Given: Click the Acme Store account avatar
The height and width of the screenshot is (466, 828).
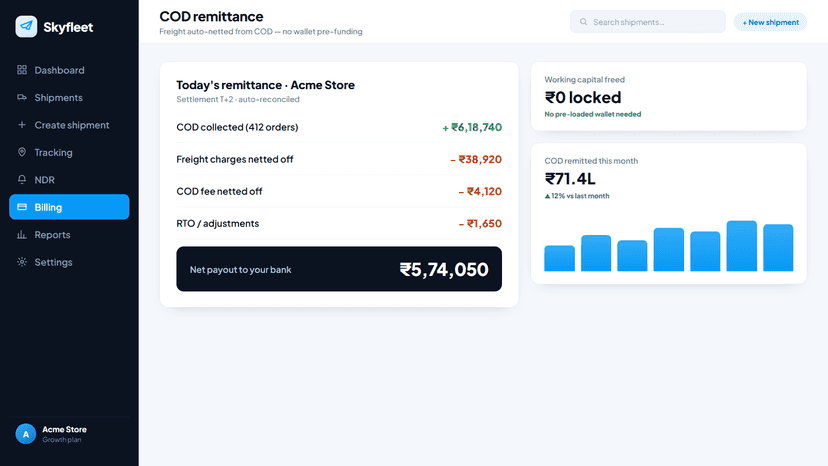Looking at the screenshot, I should pos(26,434).
